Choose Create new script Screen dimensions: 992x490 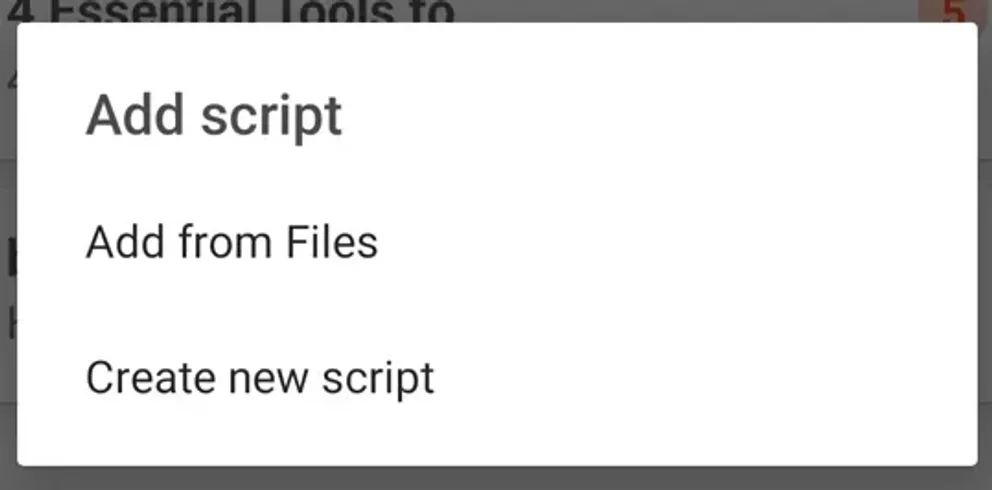[260, 379]
